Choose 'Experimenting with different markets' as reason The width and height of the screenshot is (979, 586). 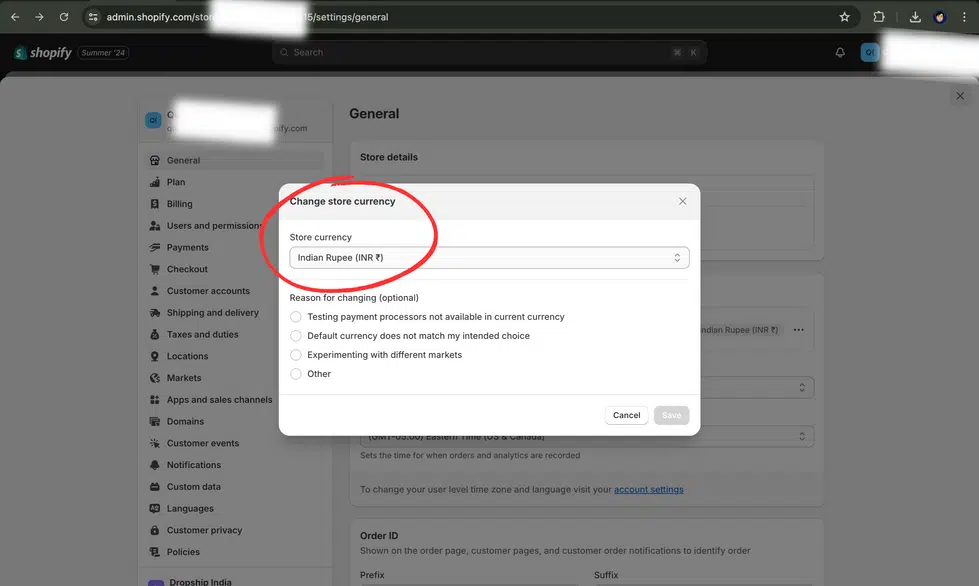pyautogui.click(x=295, y=354)
